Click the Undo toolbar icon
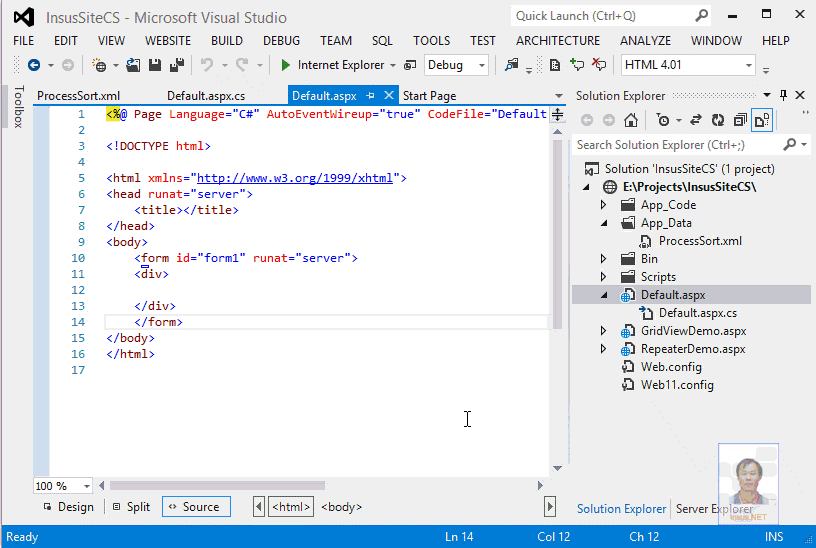 (x=207, y=65)
